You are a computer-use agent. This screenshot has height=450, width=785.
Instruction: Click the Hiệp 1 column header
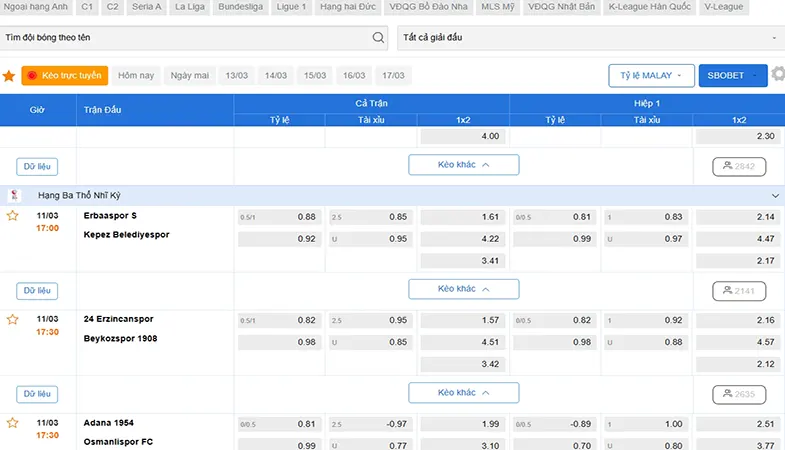[647, 104]
